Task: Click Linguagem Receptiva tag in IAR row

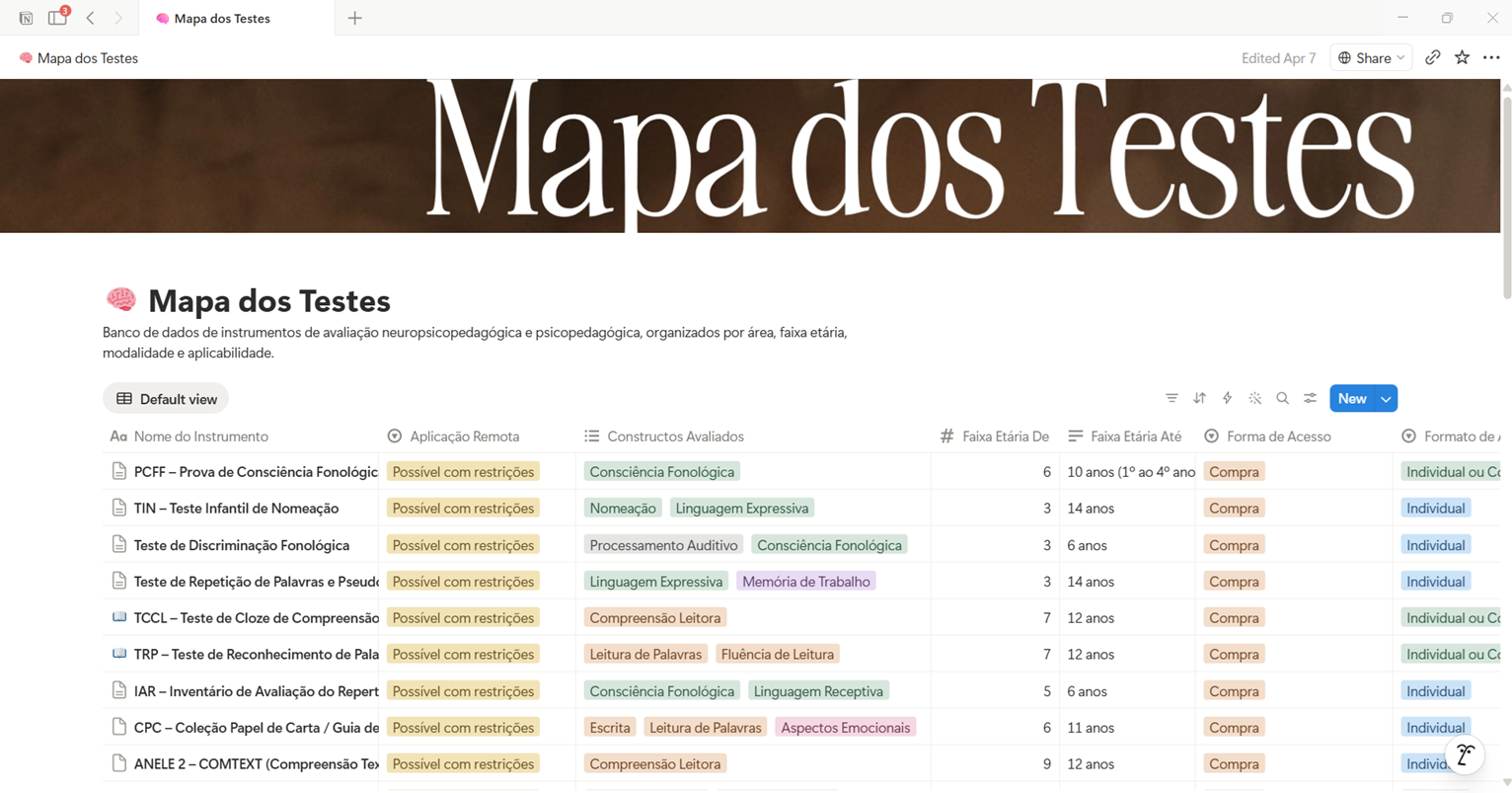Action: tap(818, 691)
